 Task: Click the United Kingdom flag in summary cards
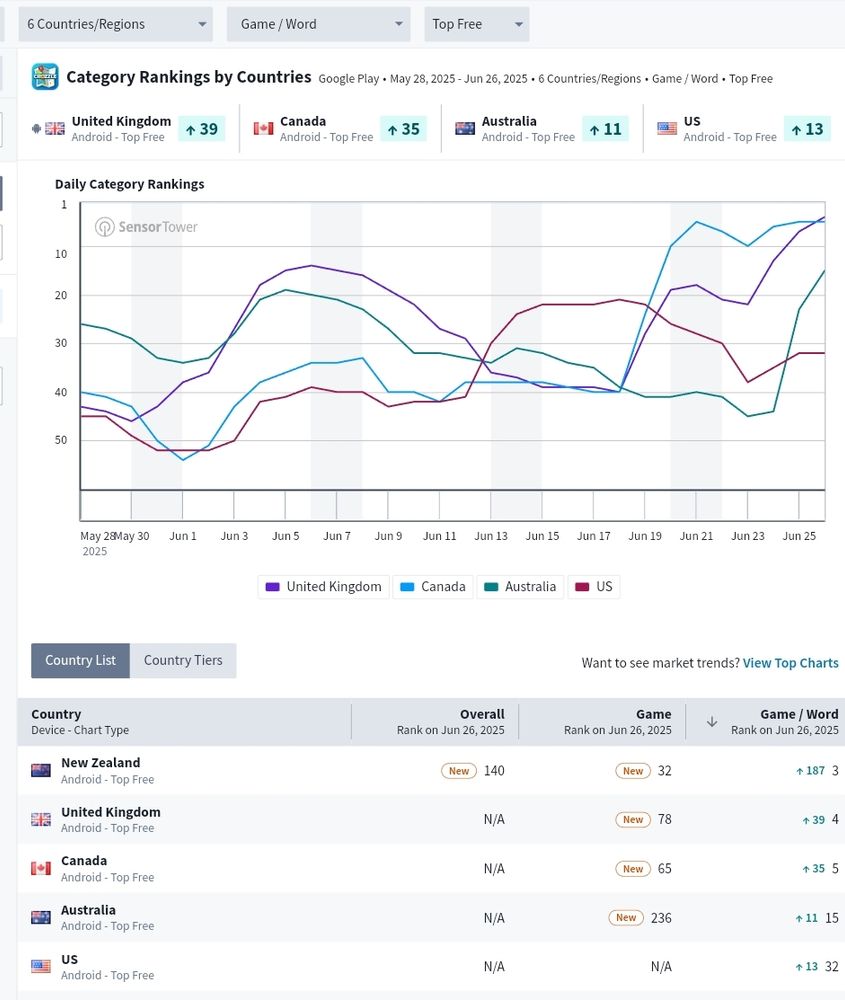coord(55,128)
